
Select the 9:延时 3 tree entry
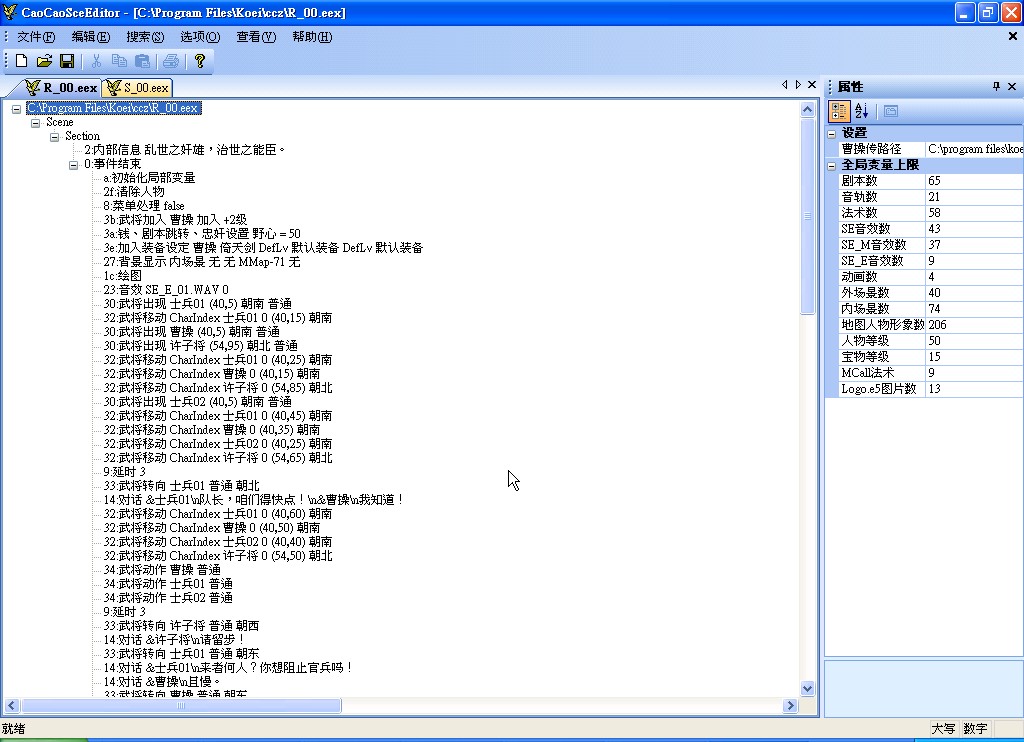(125, 472)
